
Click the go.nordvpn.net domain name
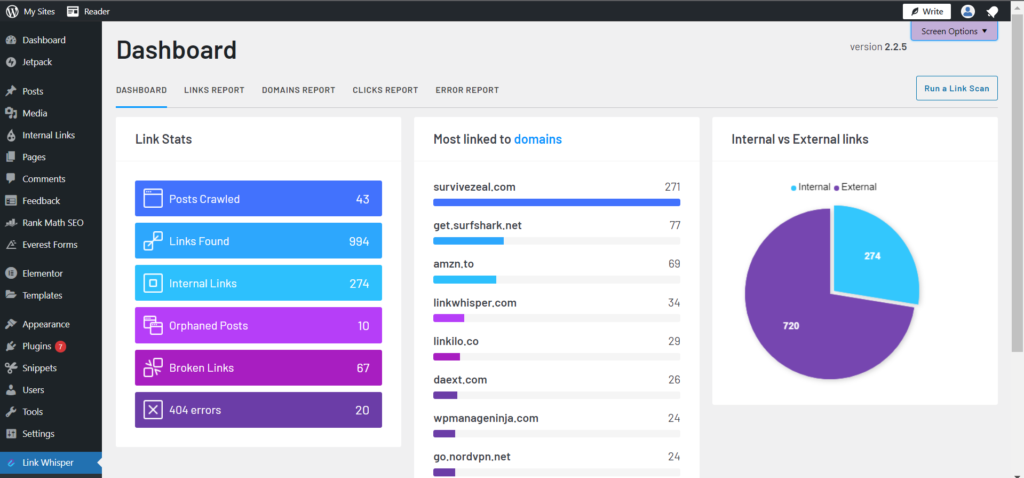point(472,457)
